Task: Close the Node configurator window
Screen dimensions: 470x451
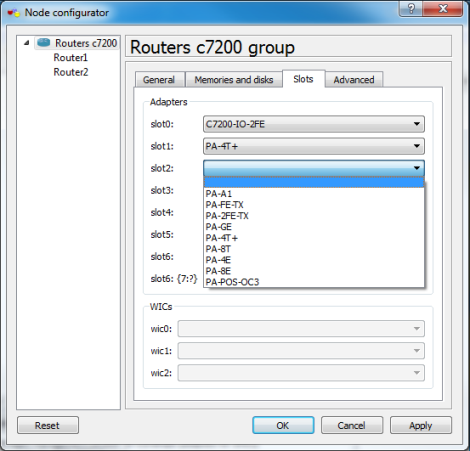Action: point(443,8)
